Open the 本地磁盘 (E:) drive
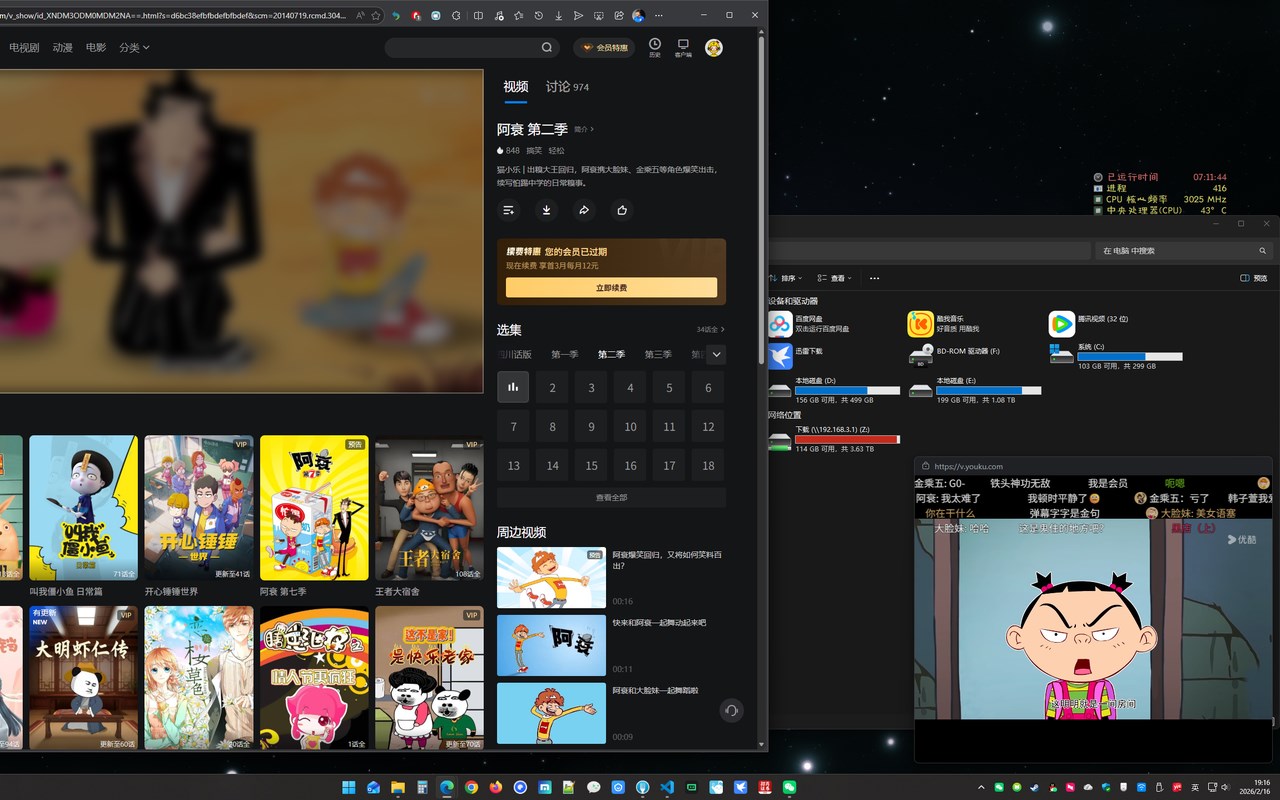Screen dimensions: 1280x800 [x=975, y=390]
